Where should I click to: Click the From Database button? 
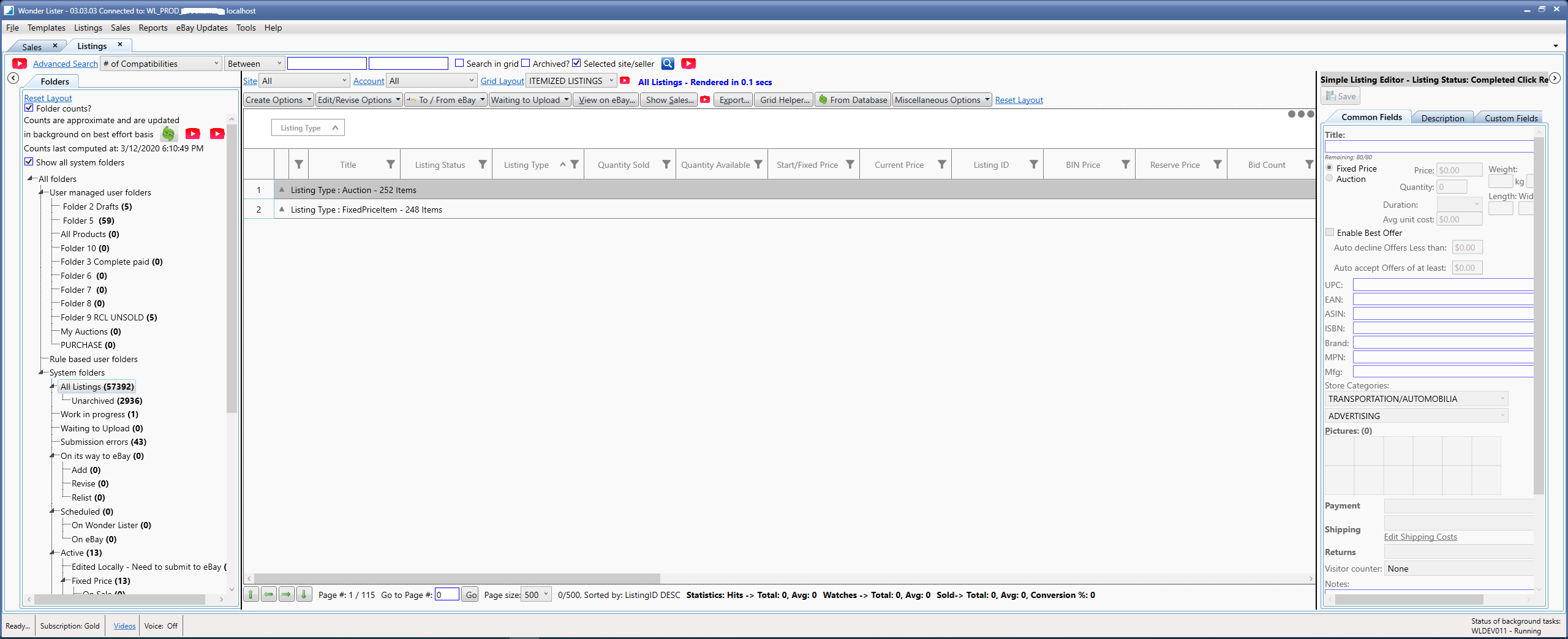pyautogui.click(x=853, y=99)
